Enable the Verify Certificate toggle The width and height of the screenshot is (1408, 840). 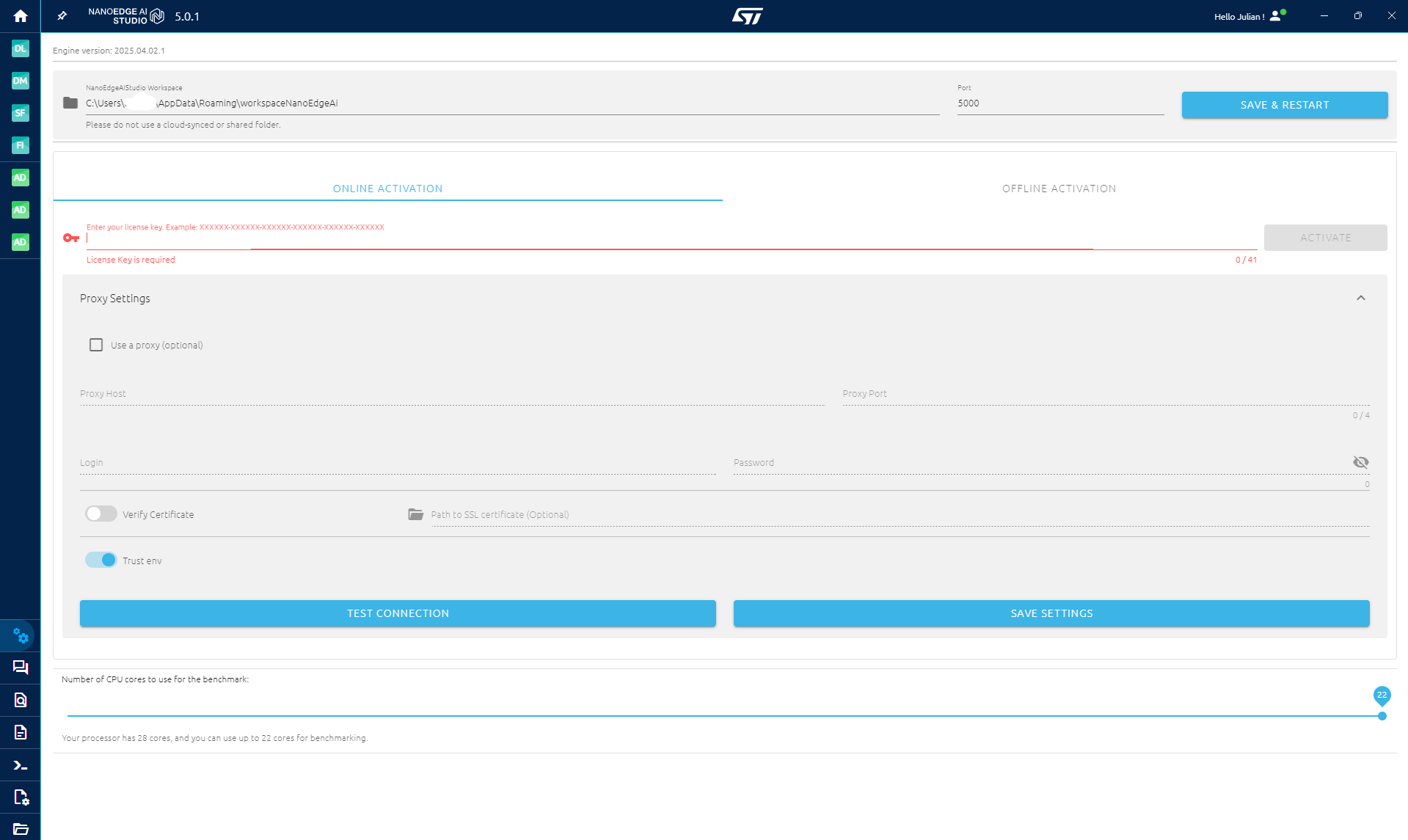(x=101, y=514)
